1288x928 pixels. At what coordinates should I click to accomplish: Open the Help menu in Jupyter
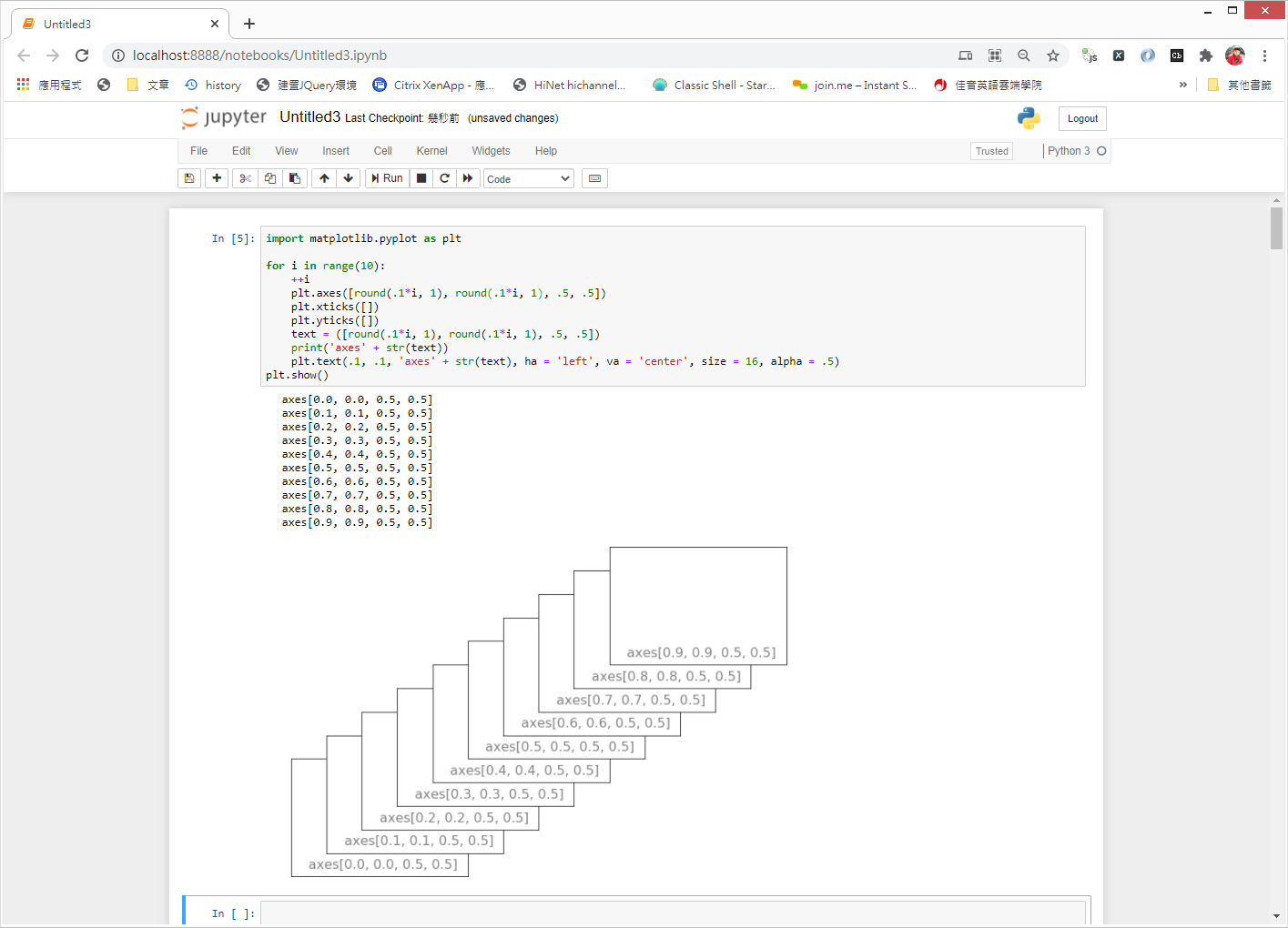(x=546, y=151)
